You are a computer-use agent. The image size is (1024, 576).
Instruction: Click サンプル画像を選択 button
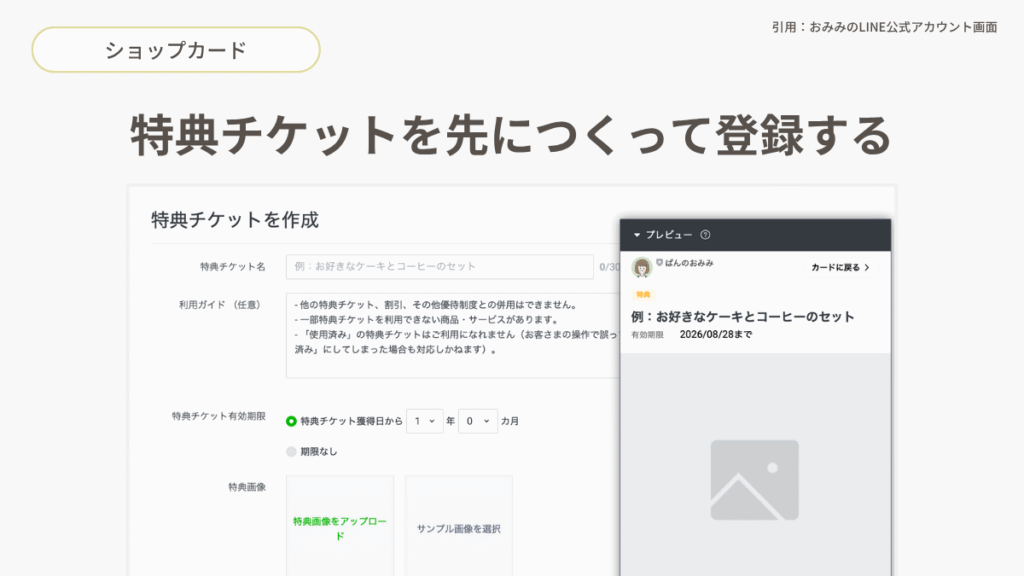(459, 528)
